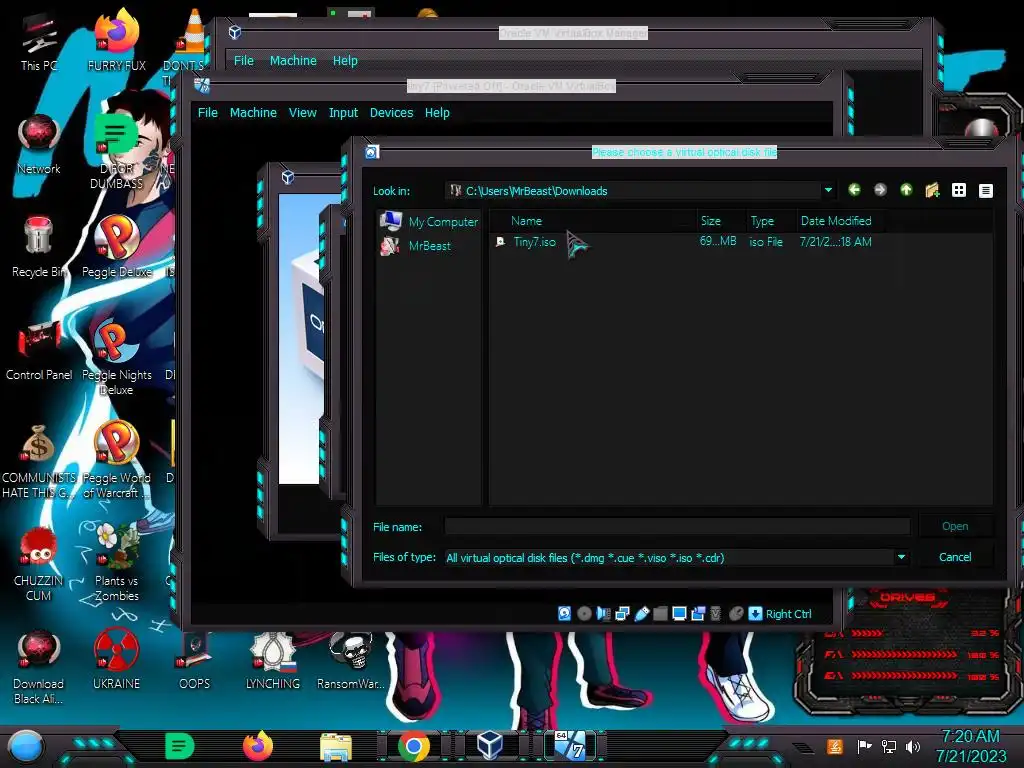Screen dimensions: 1024x768
Task: Click network icon in system tray
Action: 889,746
